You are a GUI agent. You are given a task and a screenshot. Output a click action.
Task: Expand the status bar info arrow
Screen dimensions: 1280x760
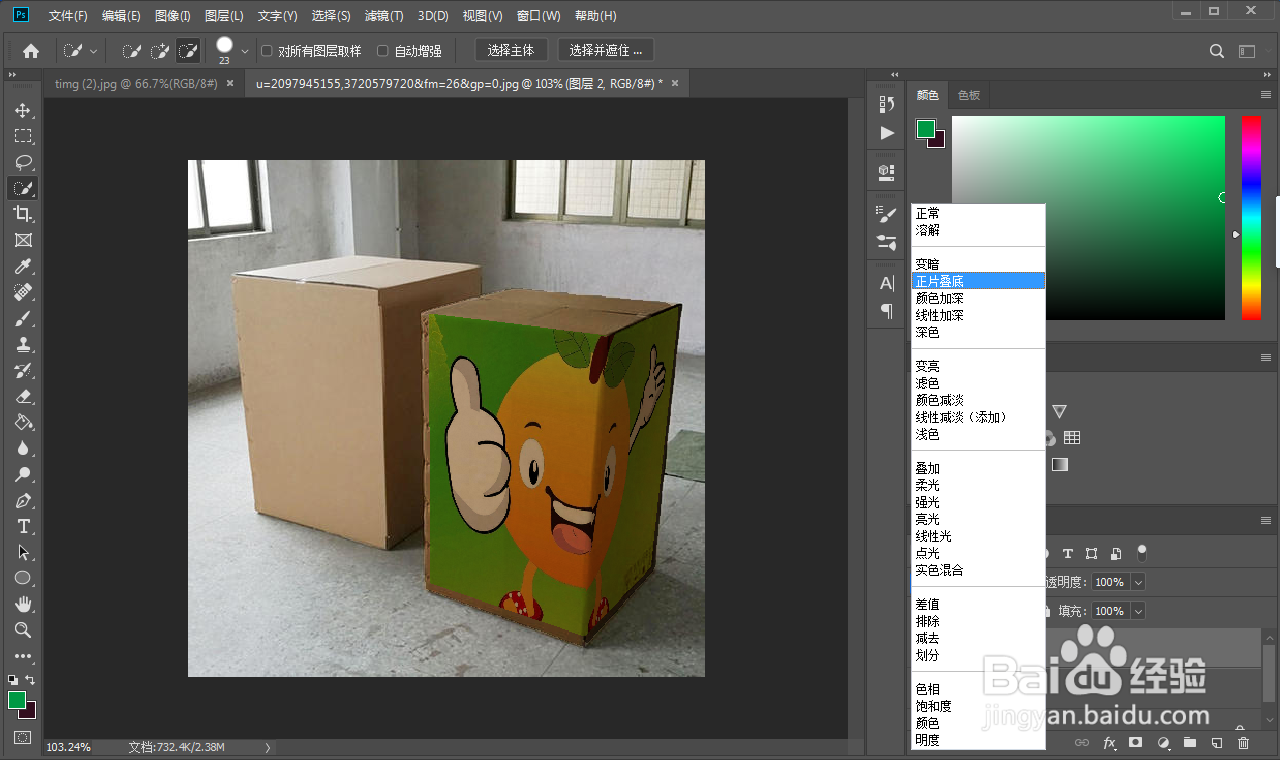pos(267,747)
